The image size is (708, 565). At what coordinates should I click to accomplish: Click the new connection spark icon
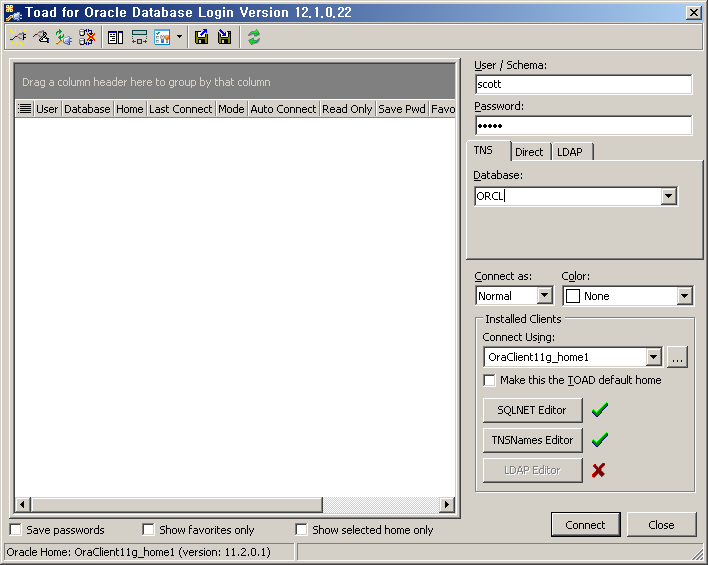(17, 37)
